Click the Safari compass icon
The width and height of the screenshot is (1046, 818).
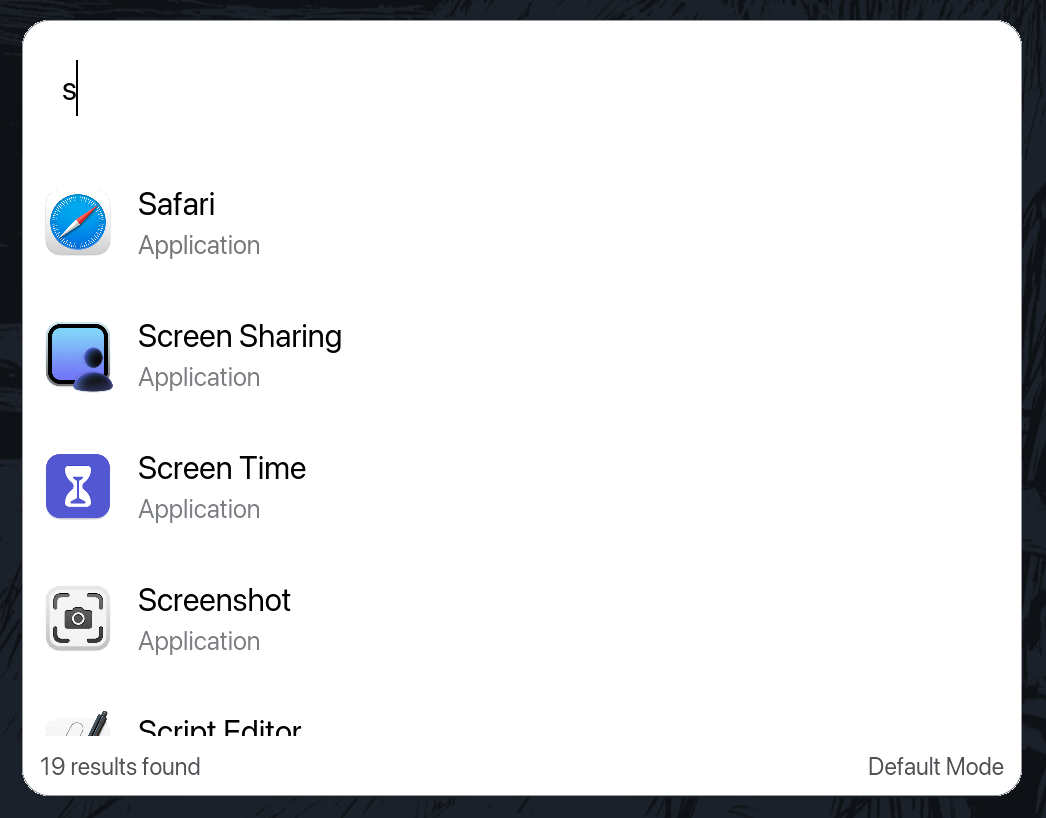pos(78,222)
